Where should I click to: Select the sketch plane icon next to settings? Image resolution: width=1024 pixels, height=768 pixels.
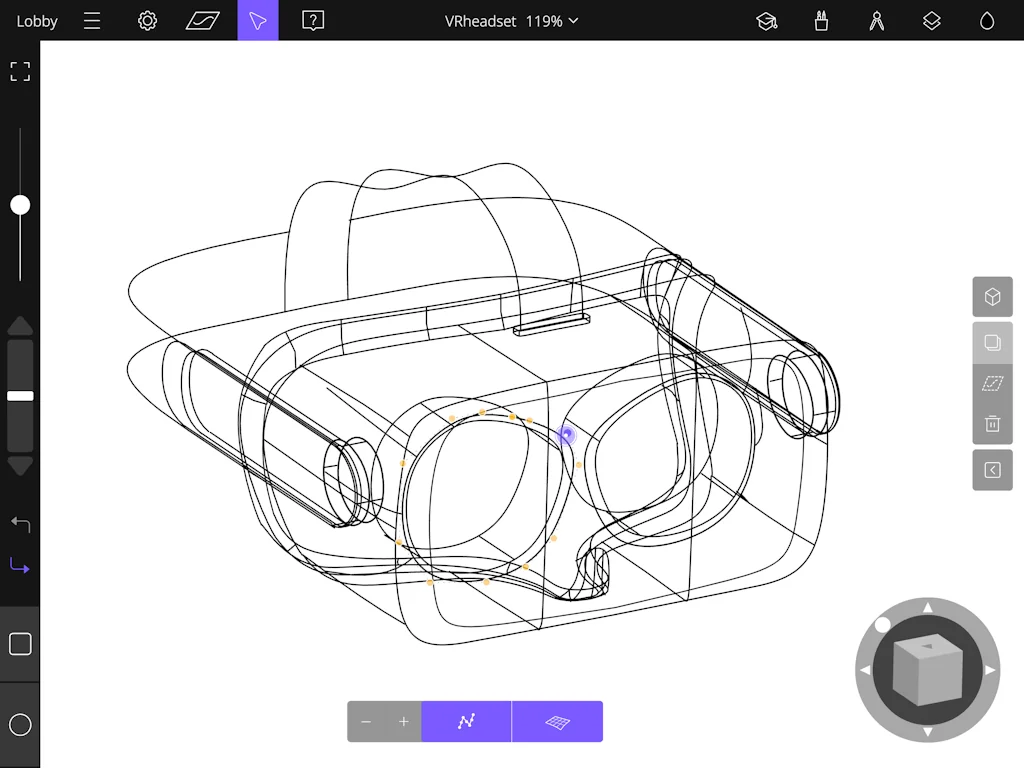coord(203,20)
